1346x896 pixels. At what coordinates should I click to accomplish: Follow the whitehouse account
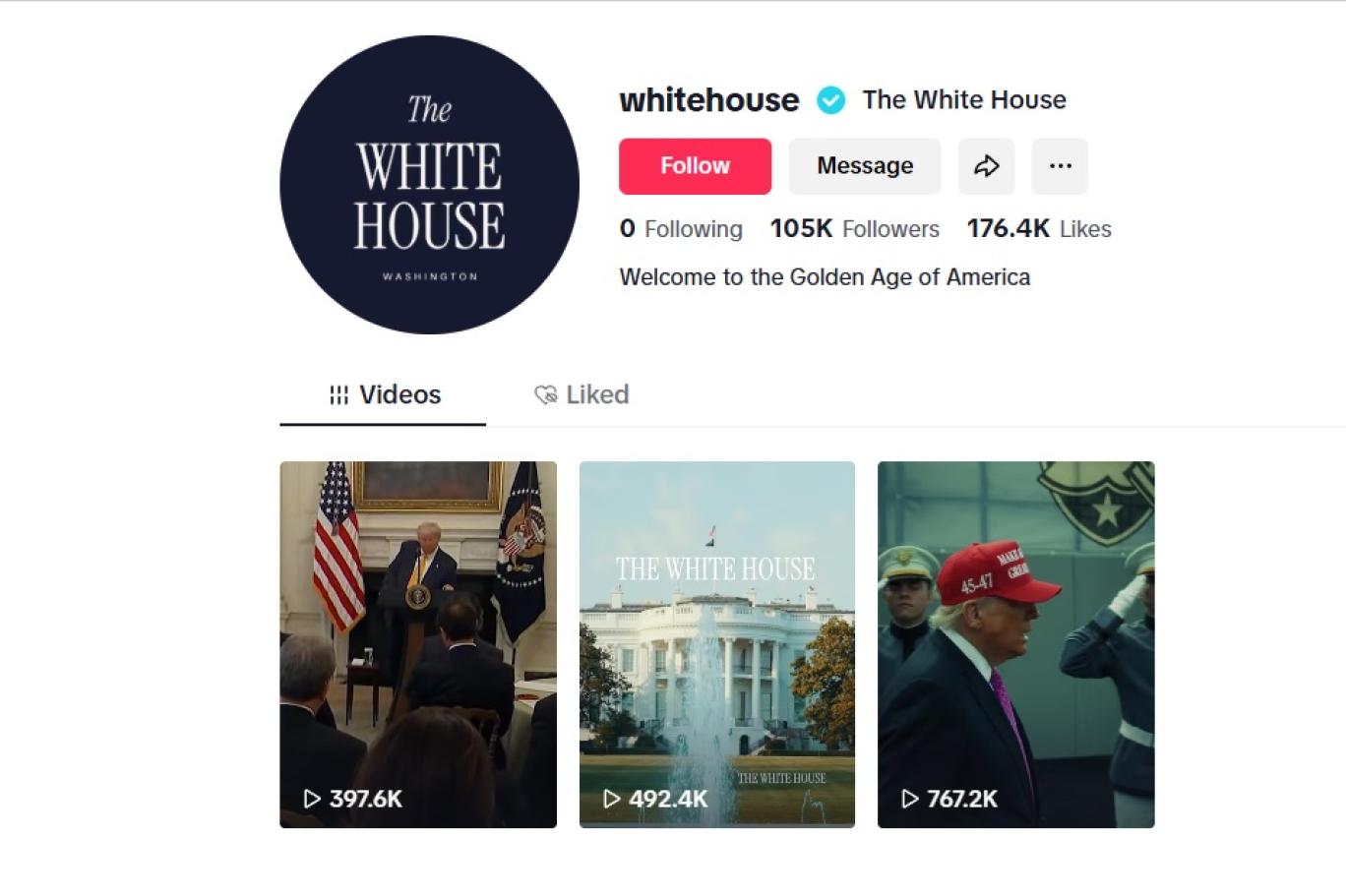pos(695,166)
